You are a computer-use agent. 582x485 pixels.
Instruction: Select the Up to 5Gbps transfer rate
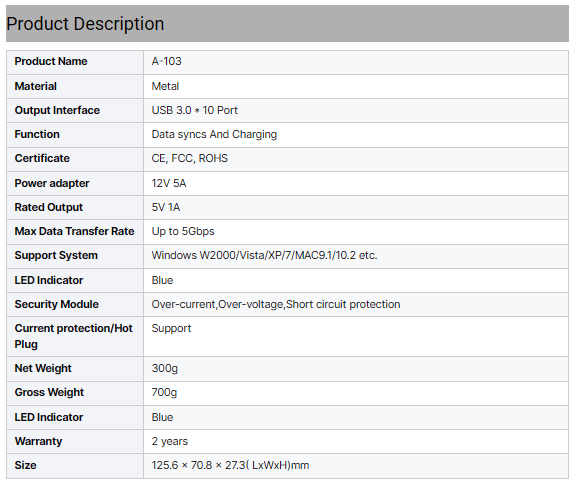183,232
